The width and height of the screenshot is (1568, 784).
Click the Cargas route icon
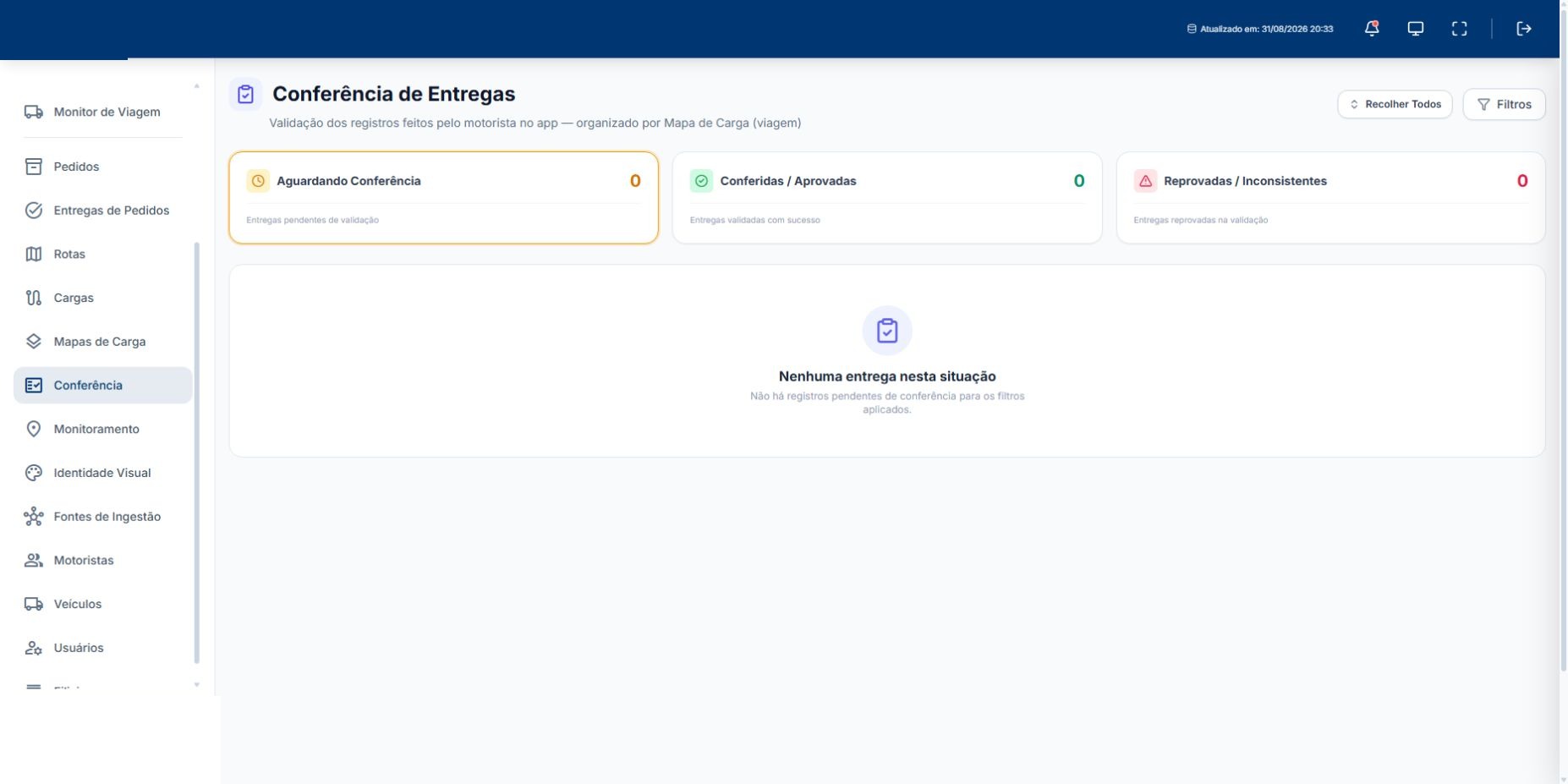click(34, 298)
